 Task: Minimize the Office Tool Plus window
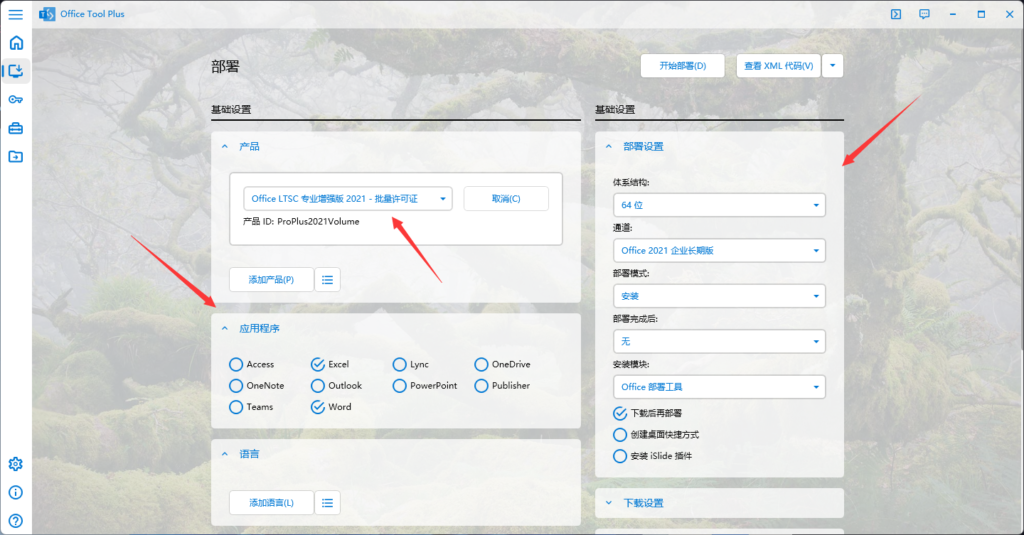coord(953,14)
